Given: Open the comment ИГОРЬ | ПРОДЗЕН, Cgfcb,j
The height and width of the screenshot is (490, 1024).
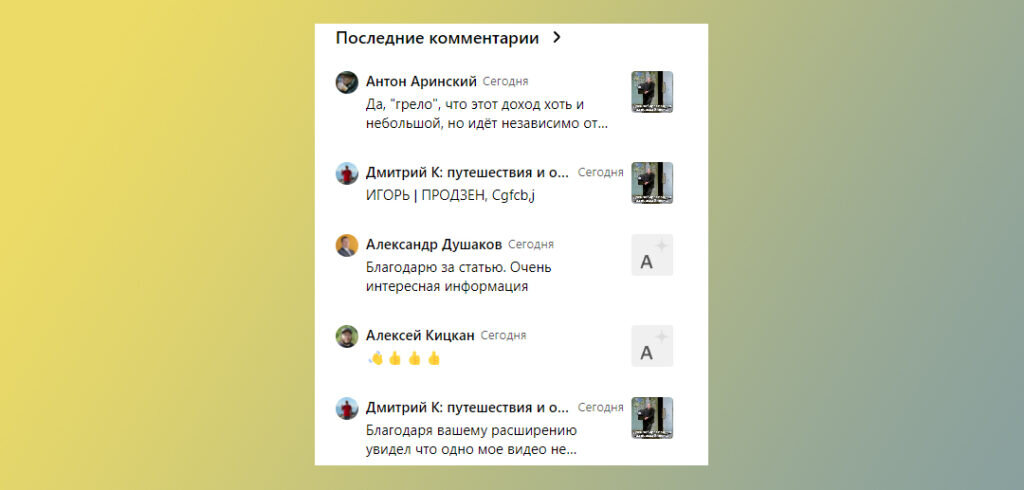Looking at the screenshot, I should click(450, 195).
